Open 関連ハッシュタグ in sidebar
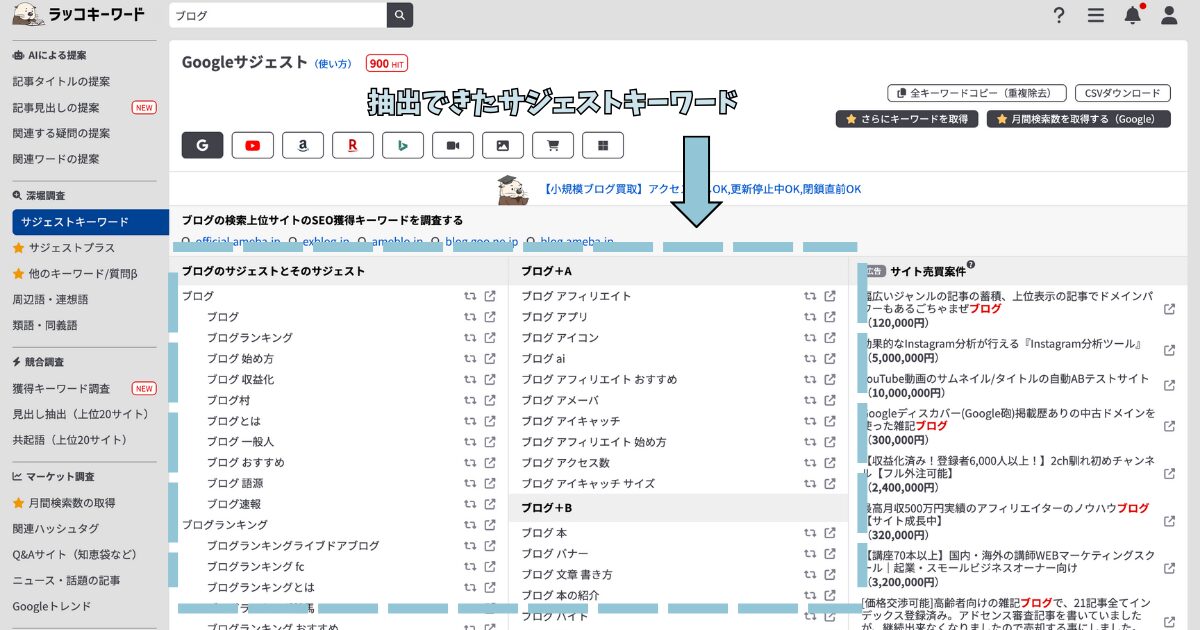1200x630 pixels. 56,528
